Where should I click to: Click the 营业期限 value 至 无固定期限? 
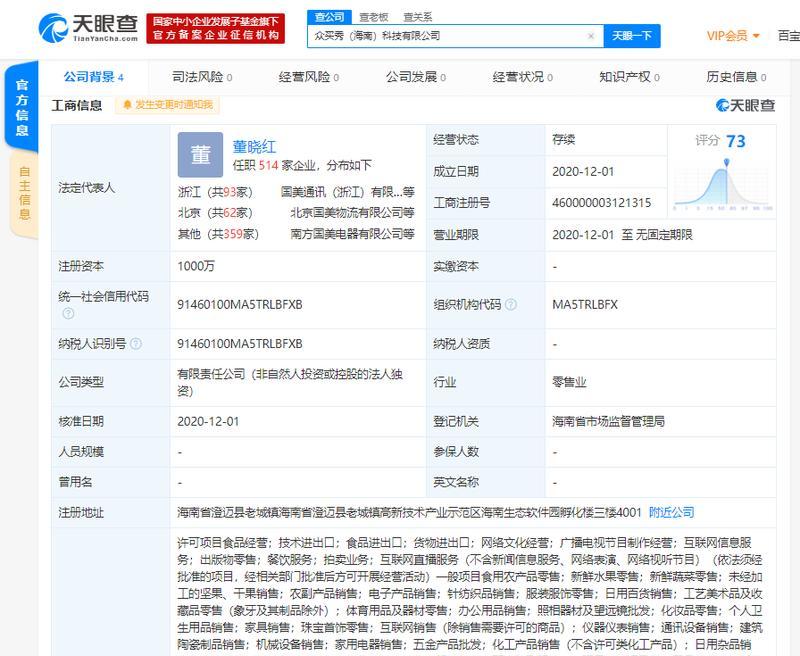coord(622,235)
